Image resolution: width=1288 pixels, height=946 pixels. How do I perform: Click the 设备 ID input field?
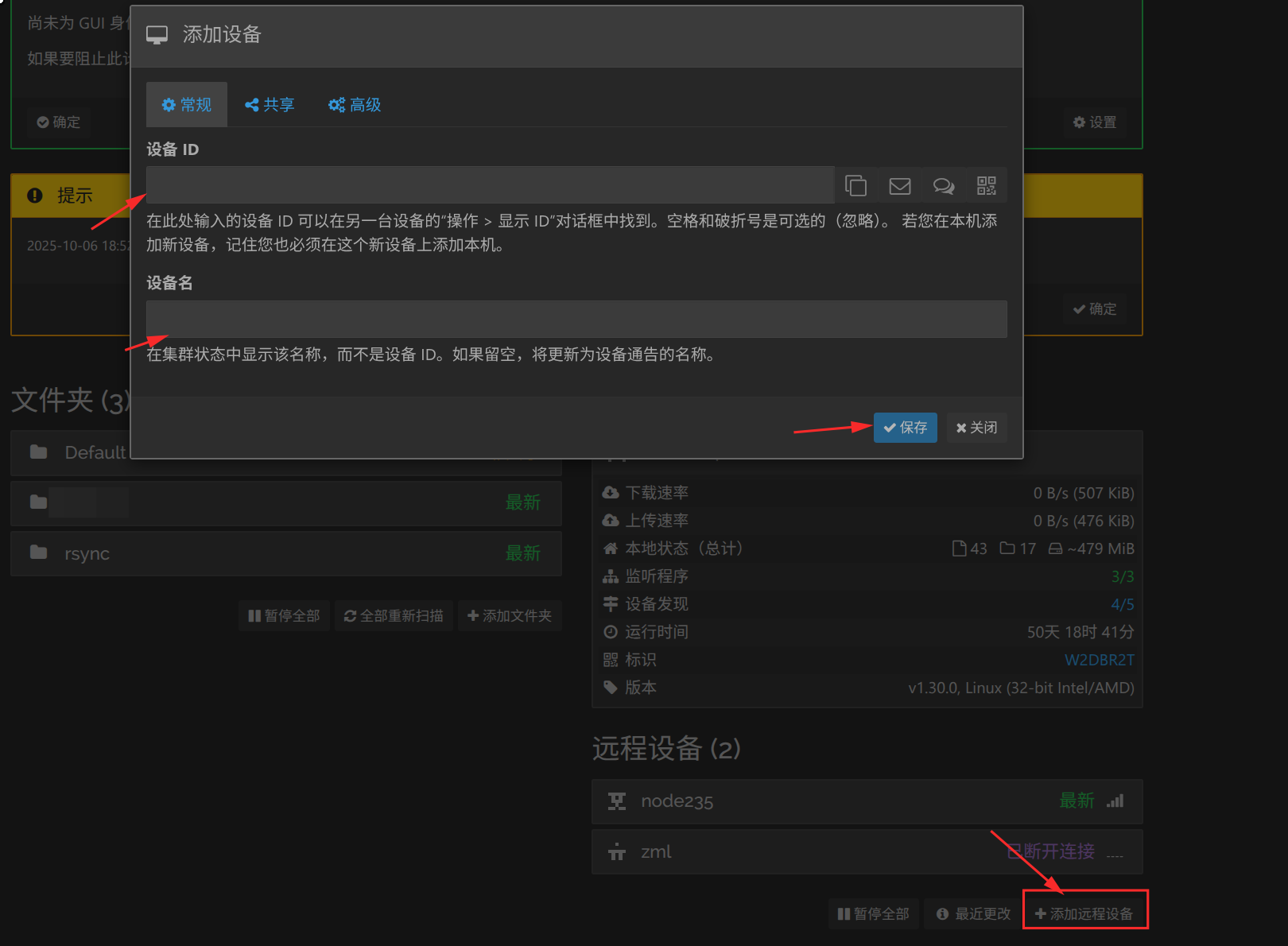(x=490, y=186)
